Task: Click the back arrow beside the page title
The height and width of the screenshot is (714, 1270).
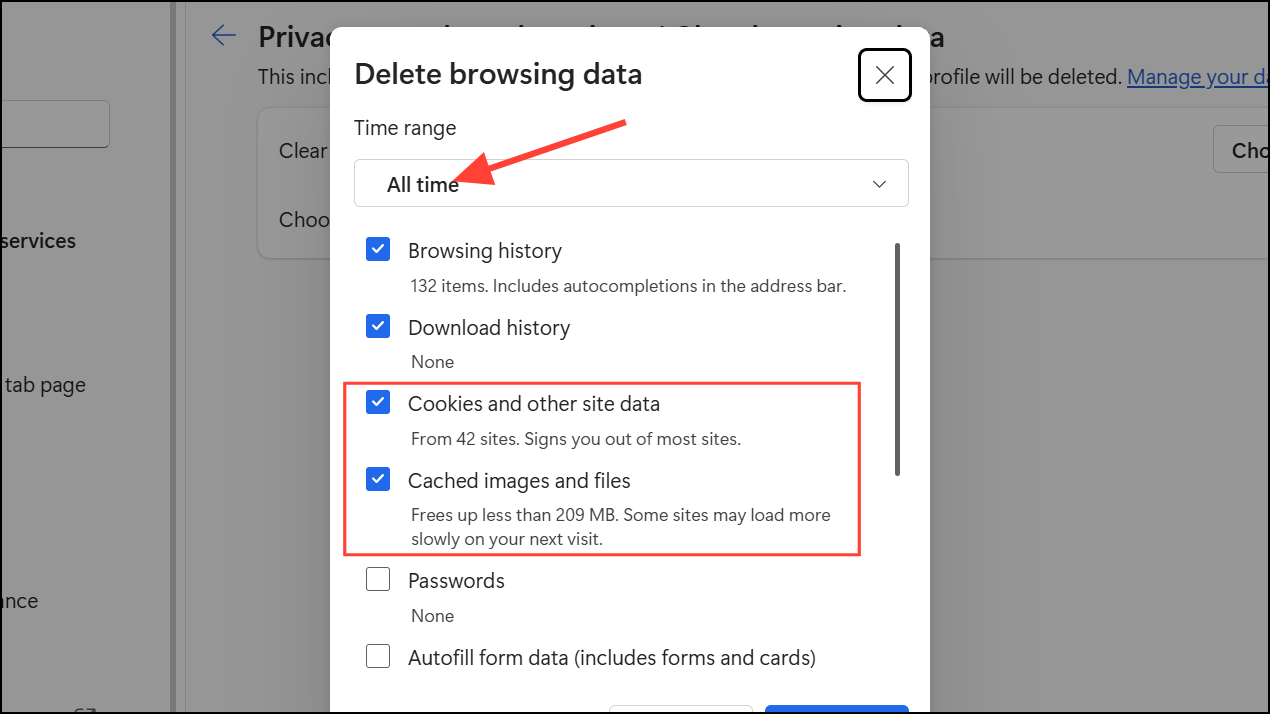Action: tap(223, 36)
